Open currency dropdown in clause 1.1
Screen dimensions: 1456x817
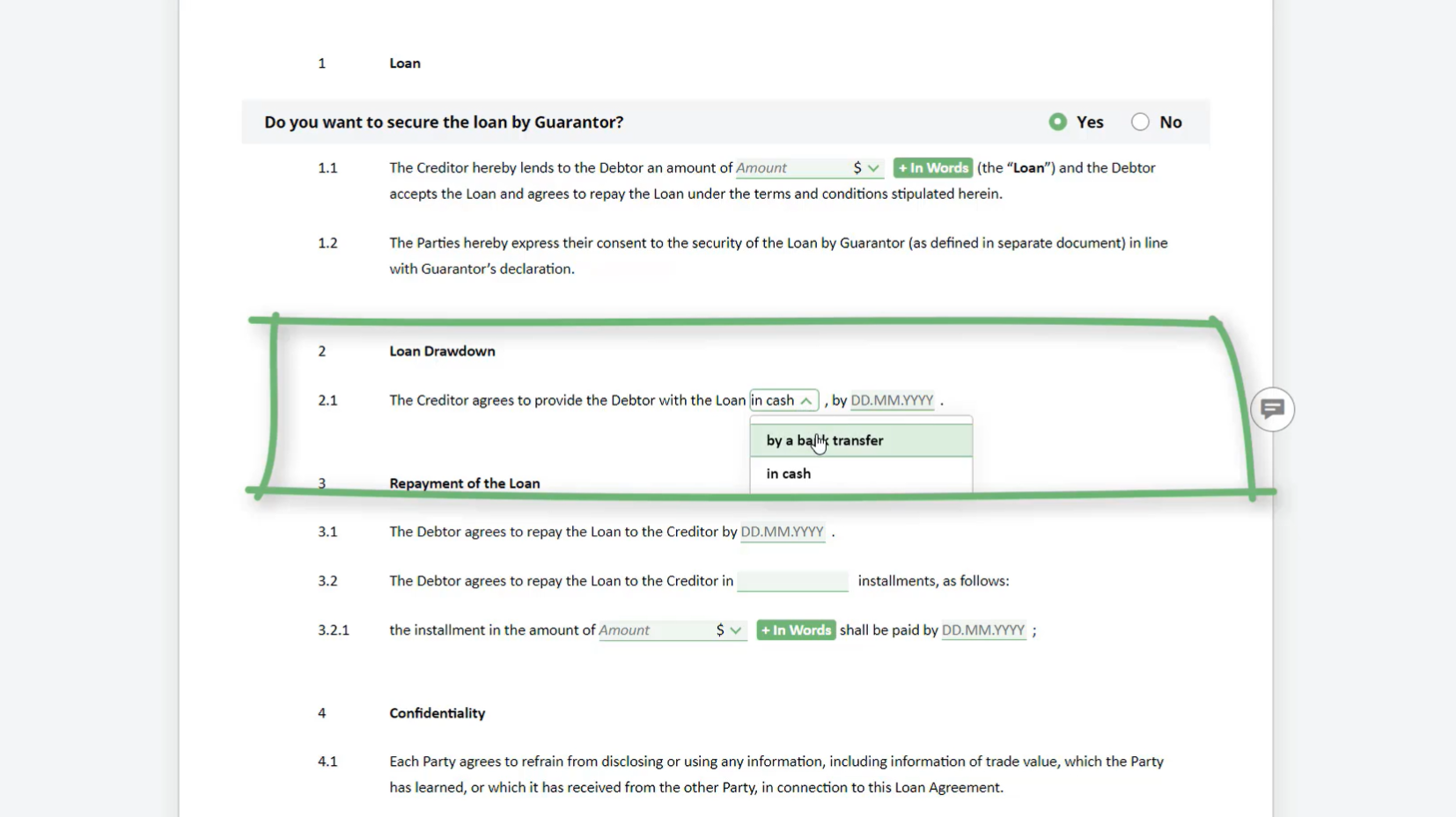pos(866,168)
